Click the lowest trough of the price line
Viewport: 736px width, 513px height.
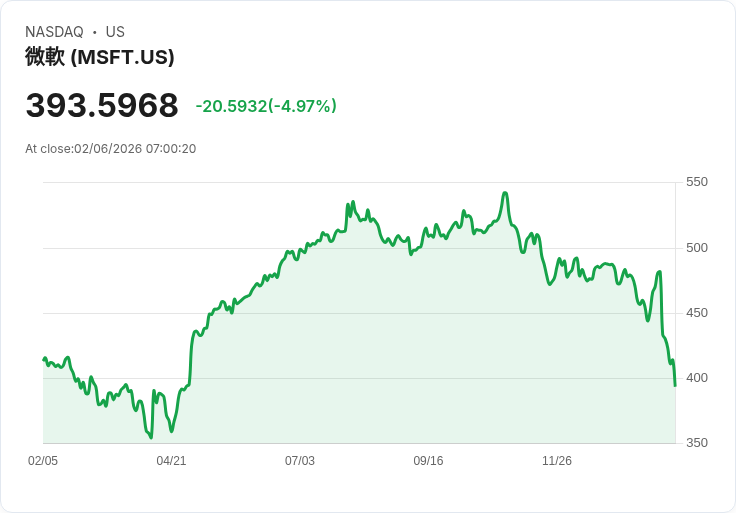pyautogui.click(x=151, y=438)
